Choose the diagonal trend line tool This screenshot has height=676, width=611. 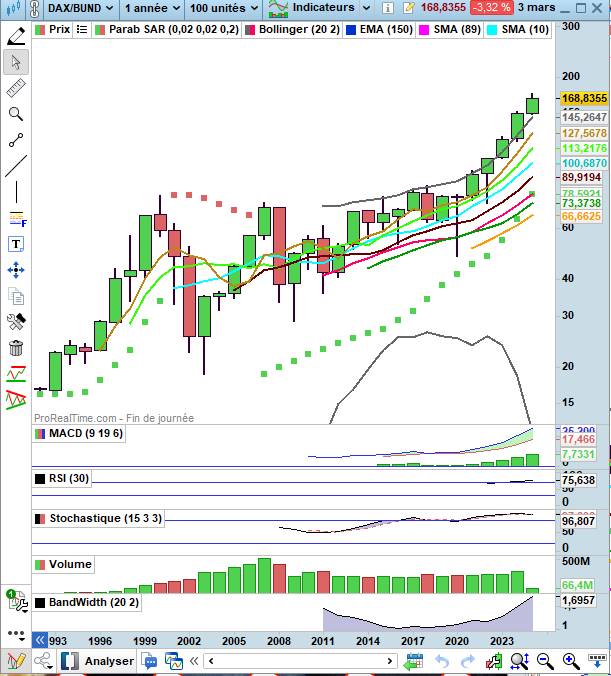point(16,166)
